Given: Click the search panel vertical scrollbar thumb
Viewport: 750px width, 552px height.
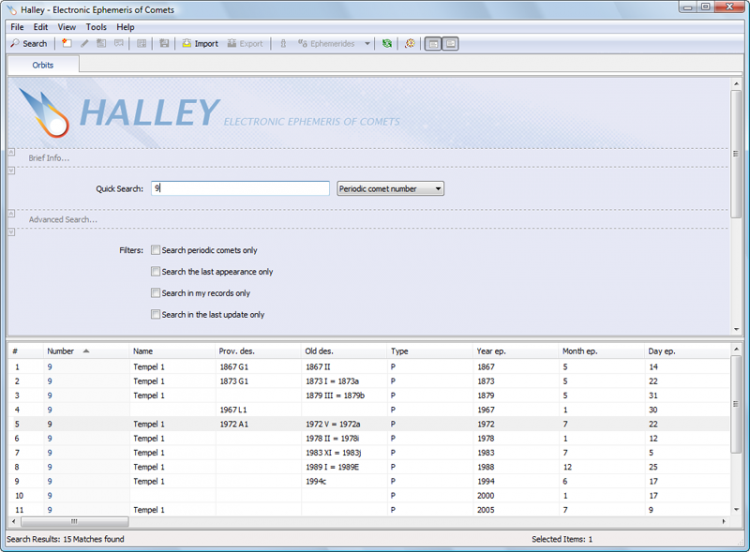Looking at the screenshot, I should [x=736, y=154].
